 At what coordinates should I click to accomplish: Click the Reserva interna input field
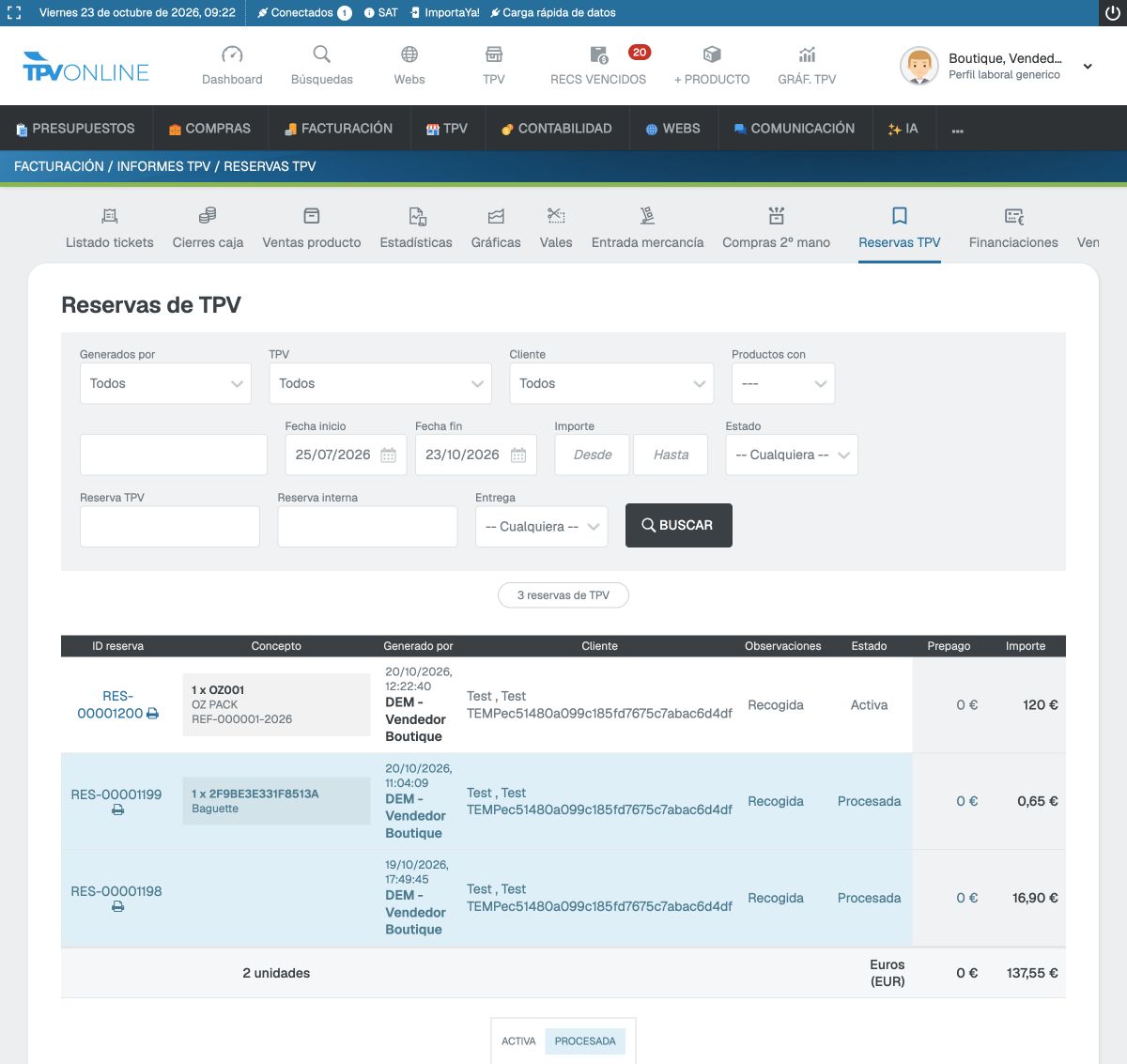pyautogui.click(x=367, y=527)
